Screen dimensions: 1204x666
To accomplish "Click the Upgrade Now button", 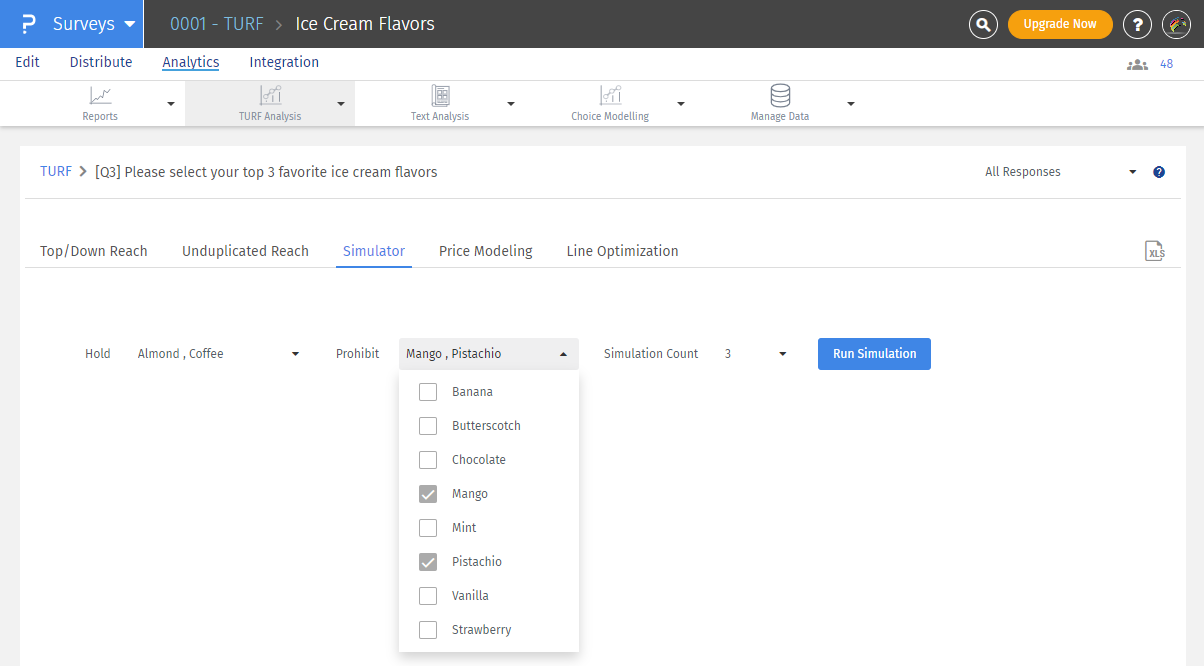I will (1059, 24).
